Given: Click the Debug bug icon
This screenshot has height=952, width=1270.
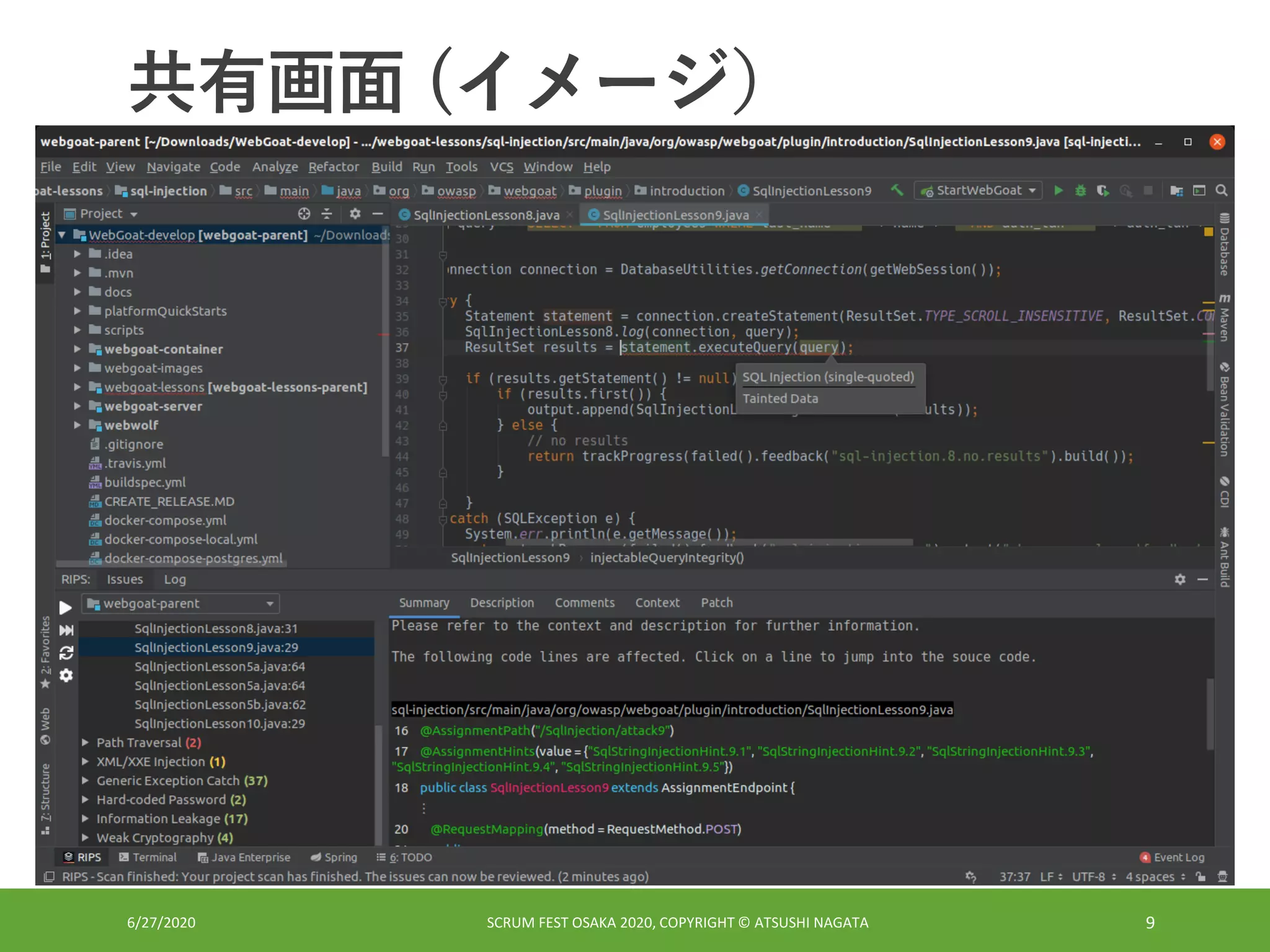Looking at the screenshot, I should 1080,190.
